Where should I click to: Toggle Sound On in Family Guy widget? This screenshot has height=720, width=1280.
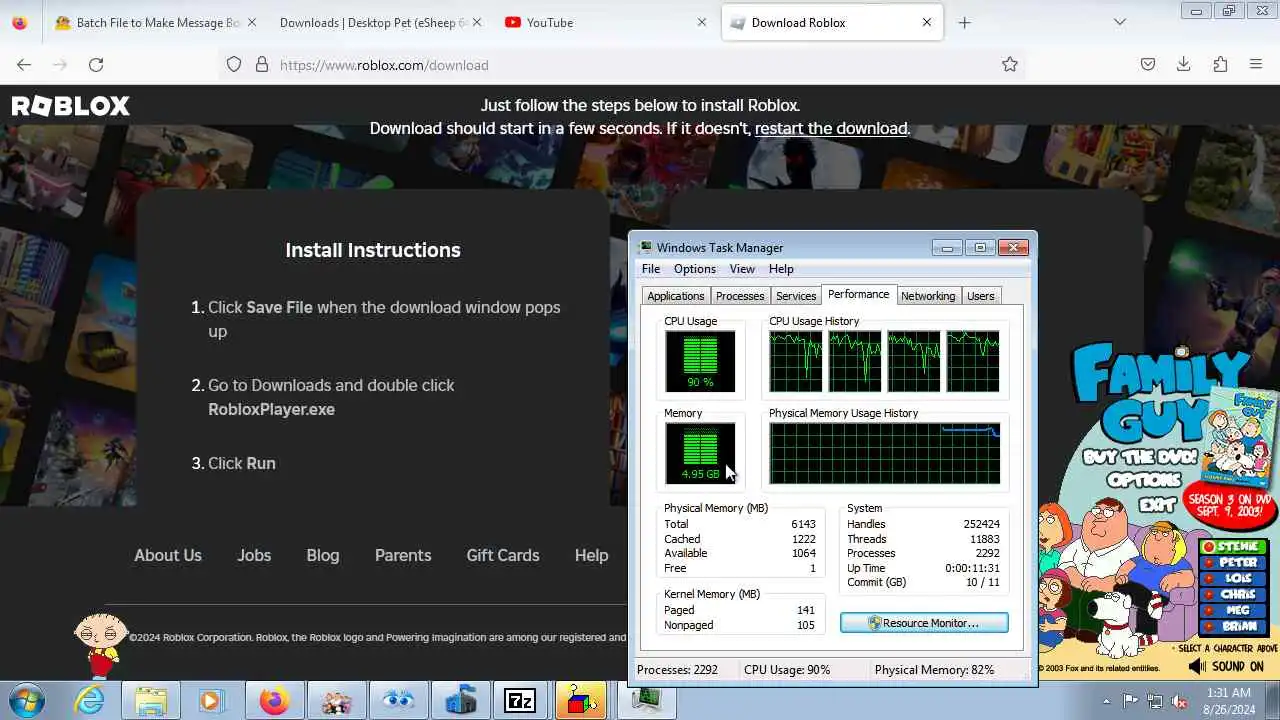[1227, 666]
